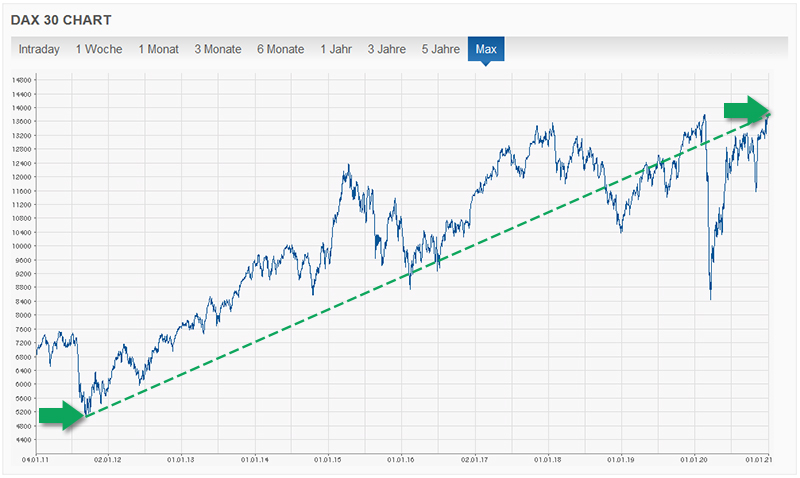Viewport: 800px width, 478px height.
Task: Click the DAX 30 CHART heading
Action: click(x=62, y=20)
